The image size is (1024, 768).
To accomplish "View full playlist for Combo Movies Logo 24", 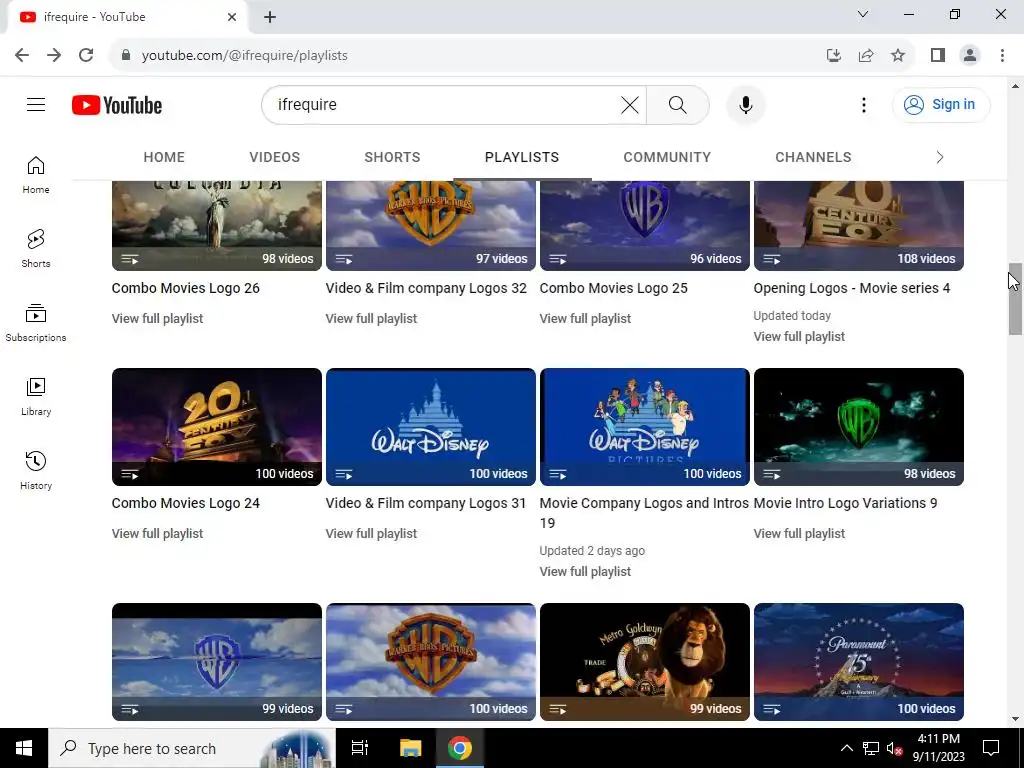I will coord(157,533).
